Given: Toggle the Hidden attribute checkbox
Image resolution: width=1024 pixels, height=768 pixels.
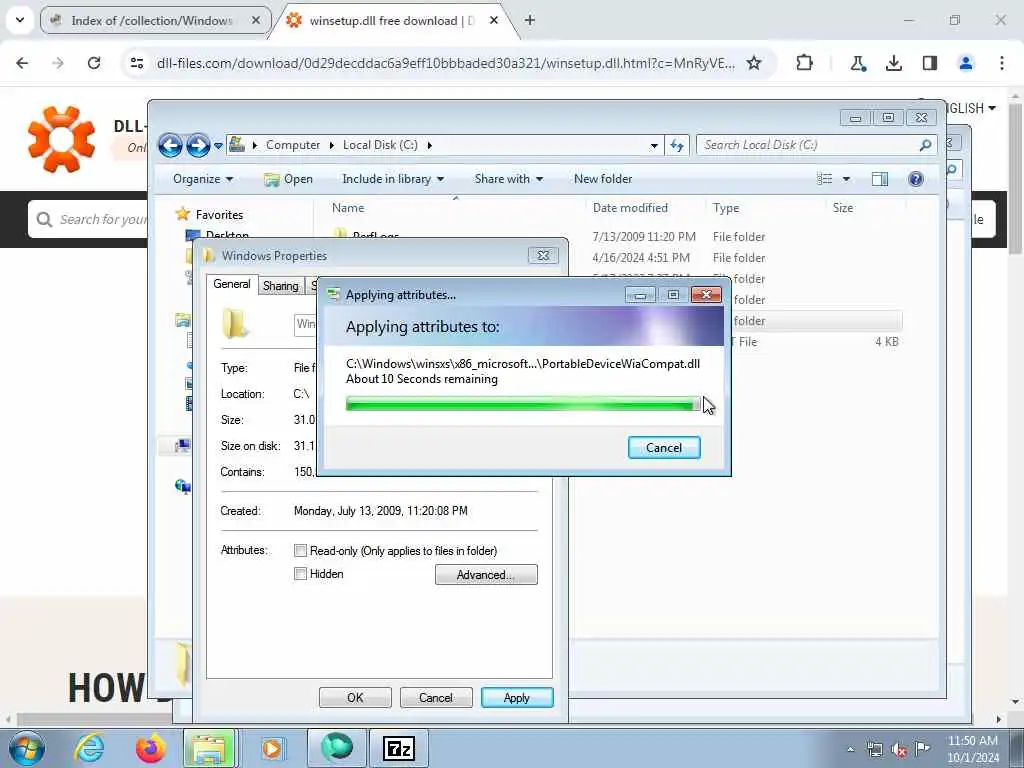Looking at the screenshot, I should [300, 574].
